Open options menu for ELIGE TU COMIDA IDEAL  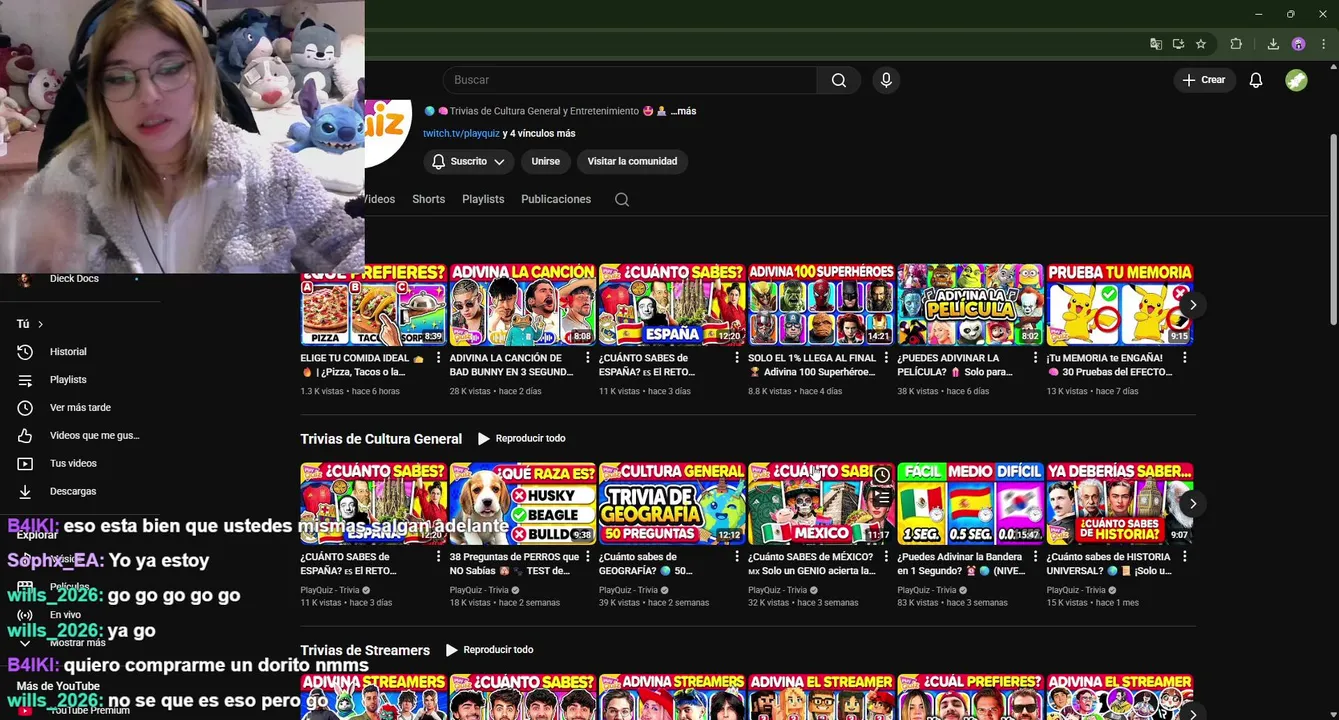438,358
